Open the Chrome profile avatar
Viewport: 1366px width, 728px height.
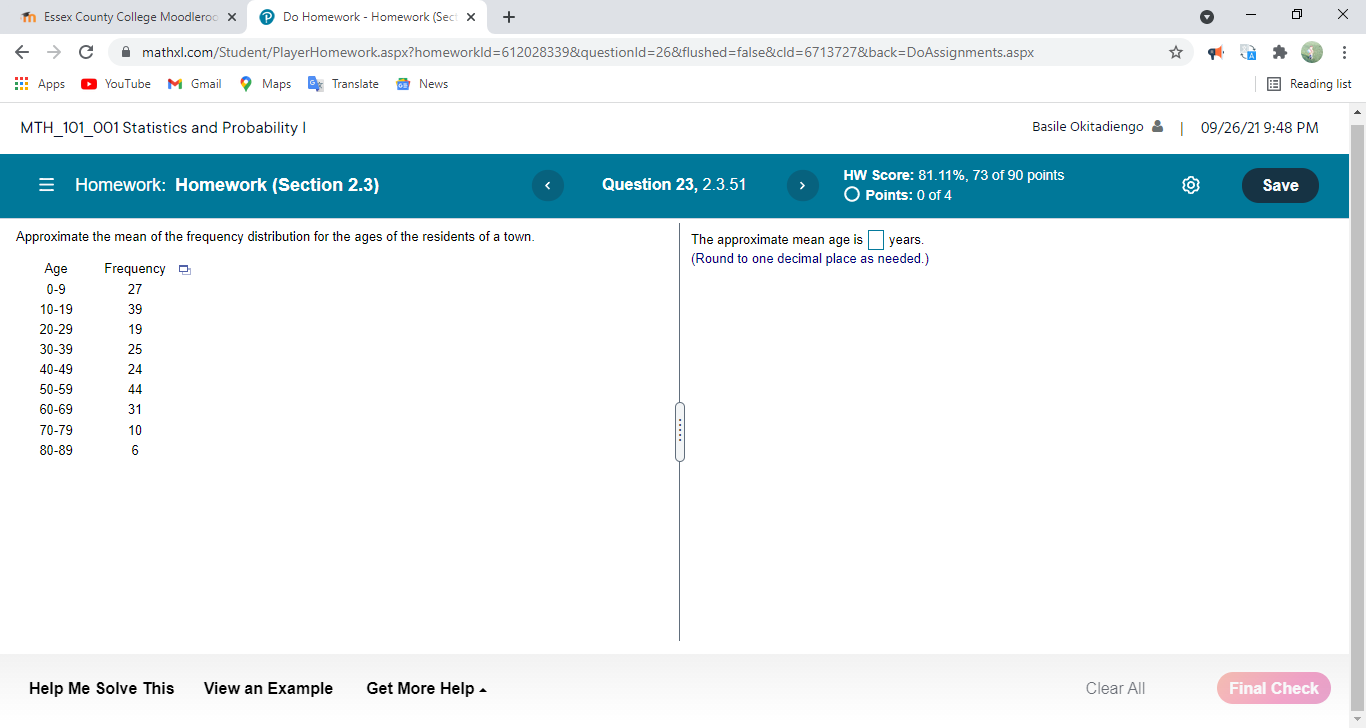1311,52
